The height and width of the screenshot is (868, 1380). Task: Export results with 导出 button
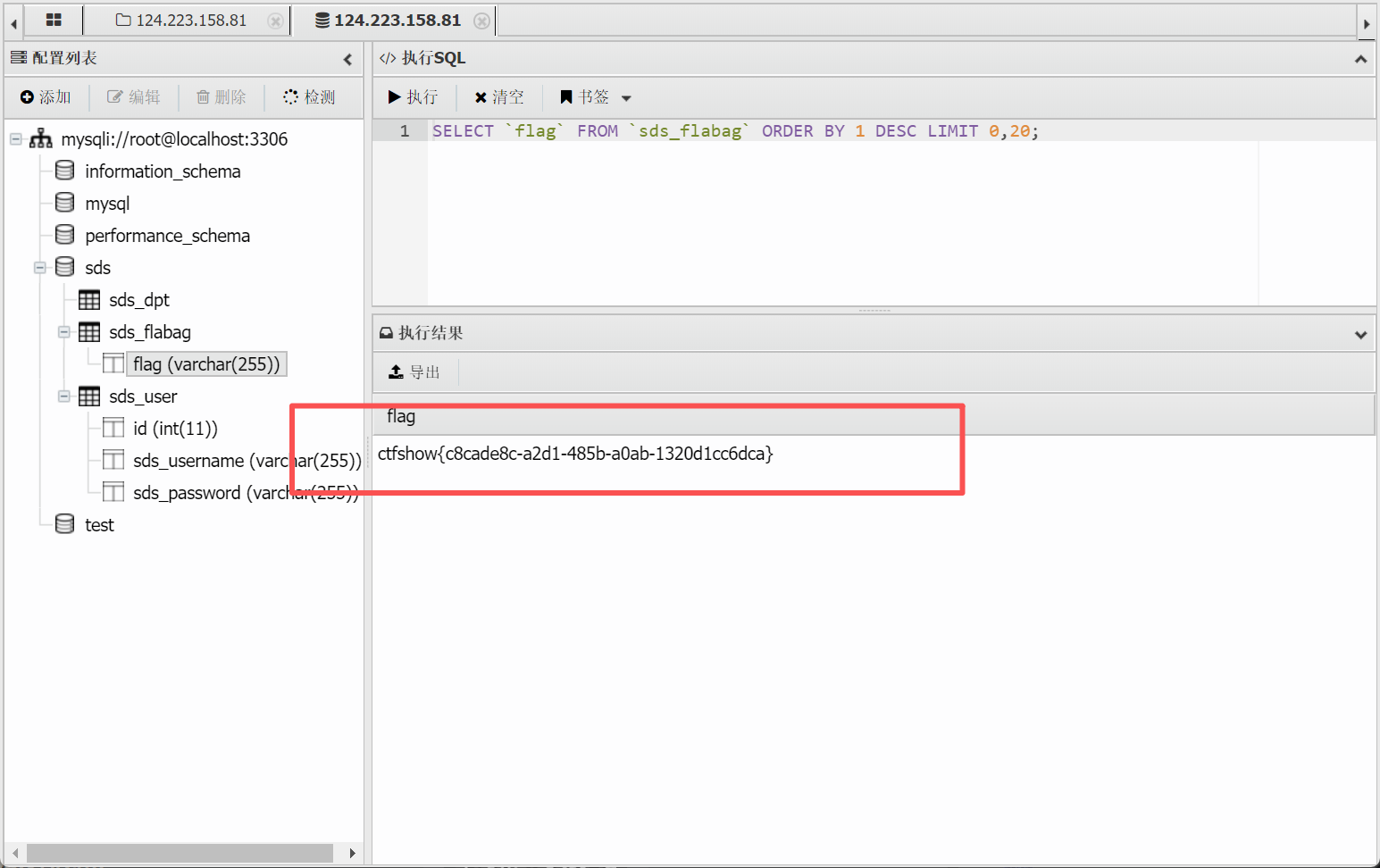[x=414, y=371]
